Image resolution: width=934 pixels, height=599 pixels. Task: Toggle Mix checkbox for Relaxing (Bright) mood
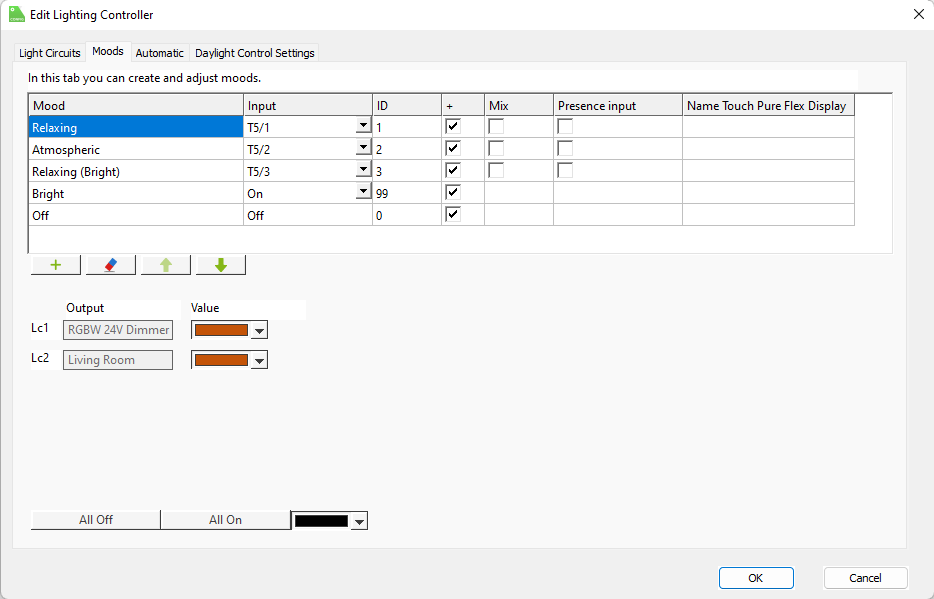[496, 171]
